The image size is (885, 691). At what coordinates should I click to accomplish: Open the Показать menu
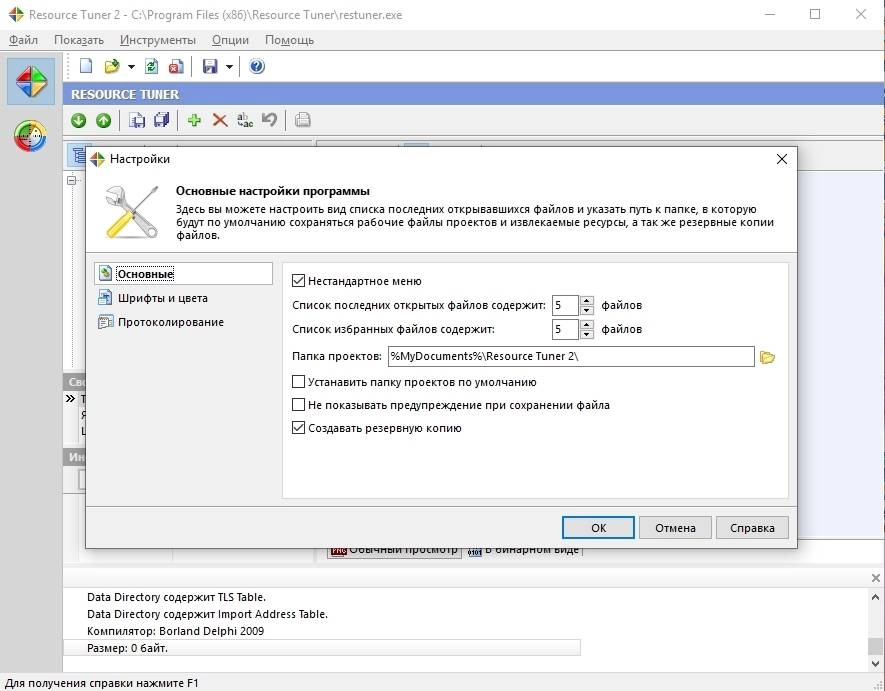[78, 40]
